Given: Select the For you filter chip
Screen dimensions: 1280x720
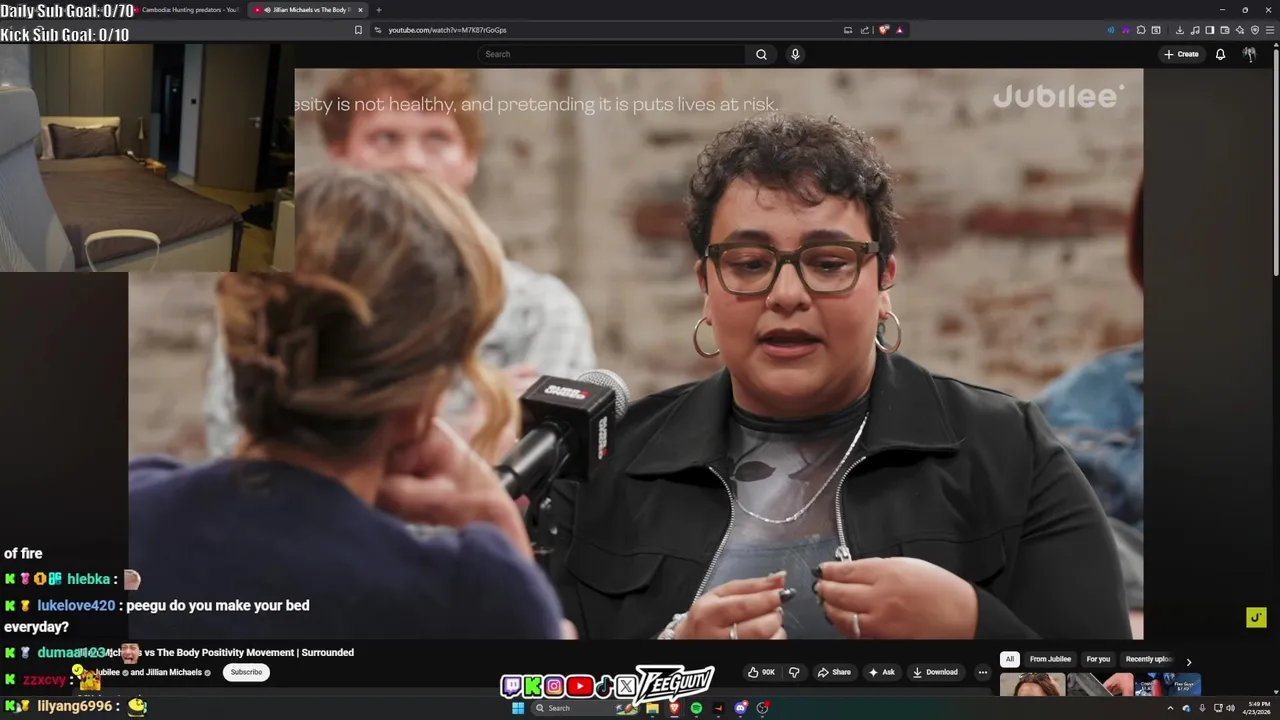Looking at the screenshot, I should pyautogui.click(x=1098, y=659).
